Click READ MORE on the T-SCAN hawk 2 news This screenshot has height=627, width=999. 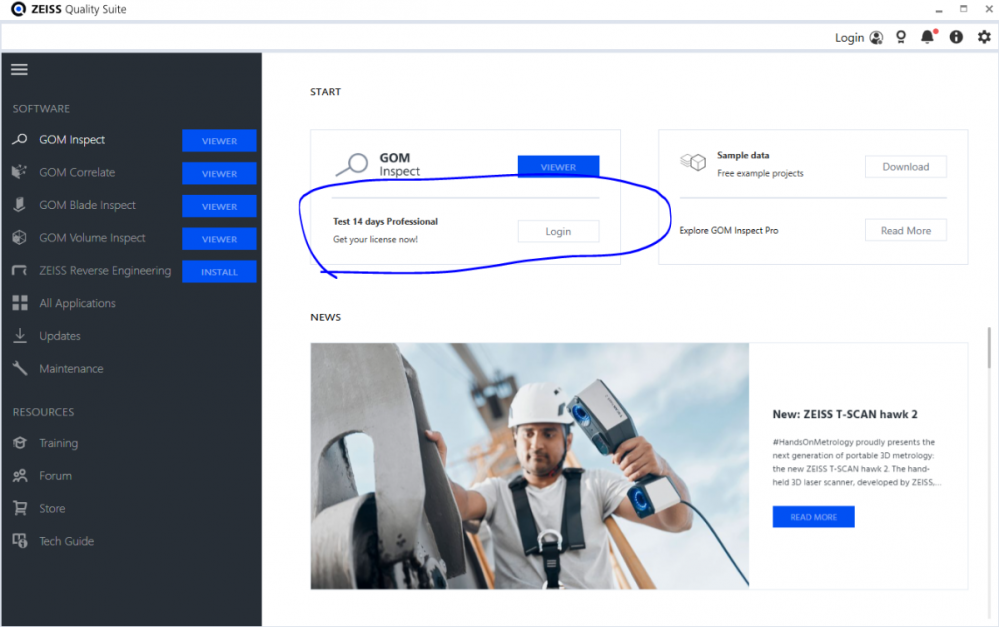(813, 517)
